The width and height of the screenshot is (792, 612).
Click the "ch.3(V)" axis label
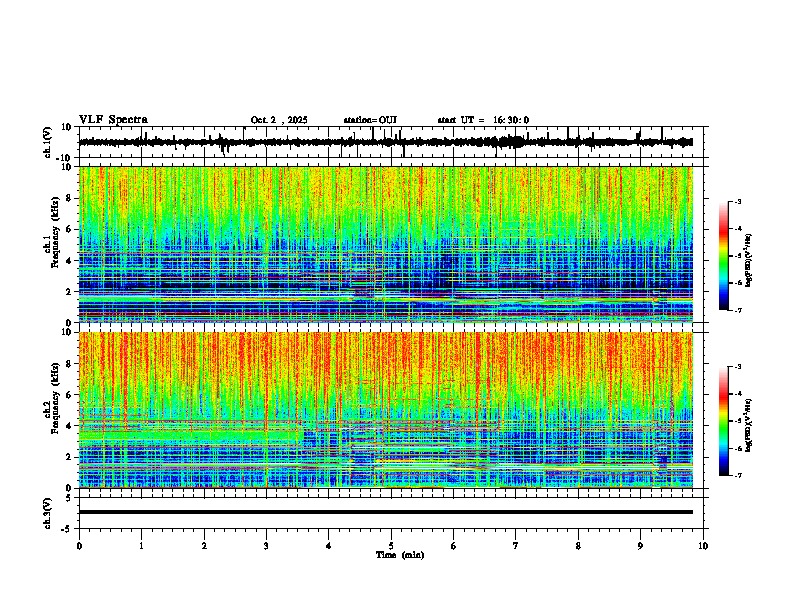tap(47, 513)
